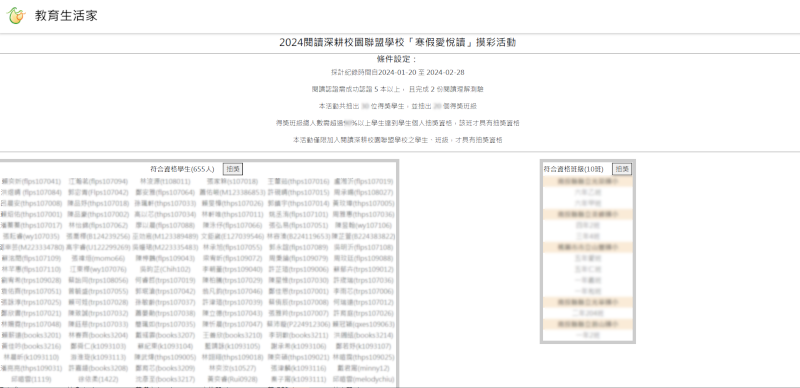Select student entry k1093103
Screen dimensions: 800x388
[x=98, y=346]
